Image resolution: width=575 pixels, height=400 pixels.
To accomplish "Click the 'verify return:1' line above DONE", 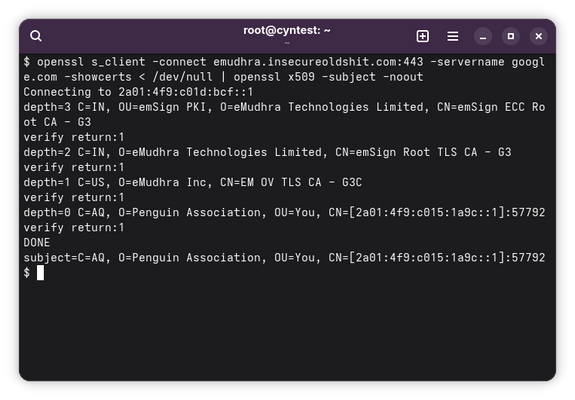I will click(x=74, y=227).
